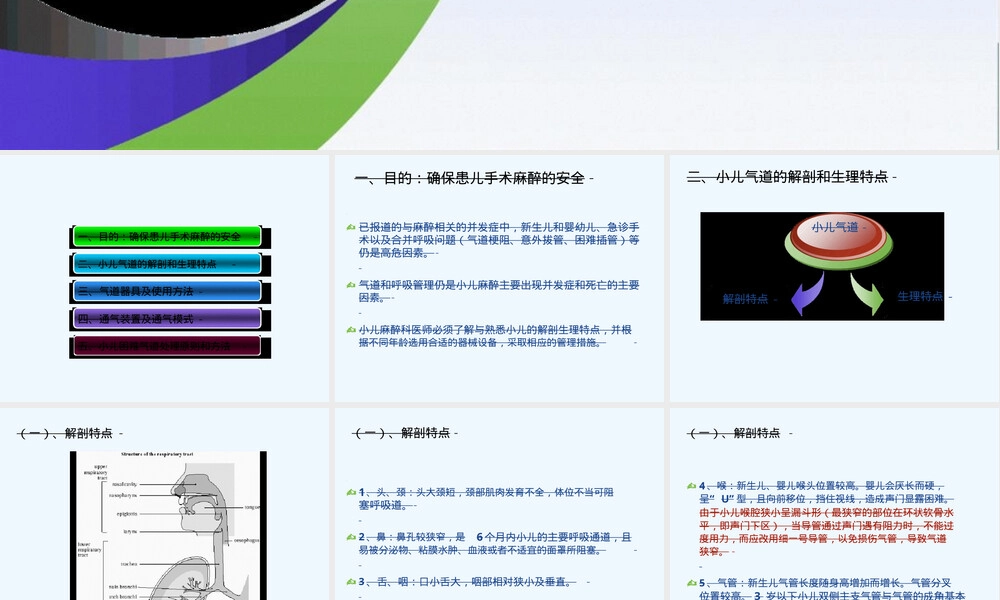Click green bullet icon before '3、舌、咽'
This screenshot has width=1000, height=600.
[351, 582]
